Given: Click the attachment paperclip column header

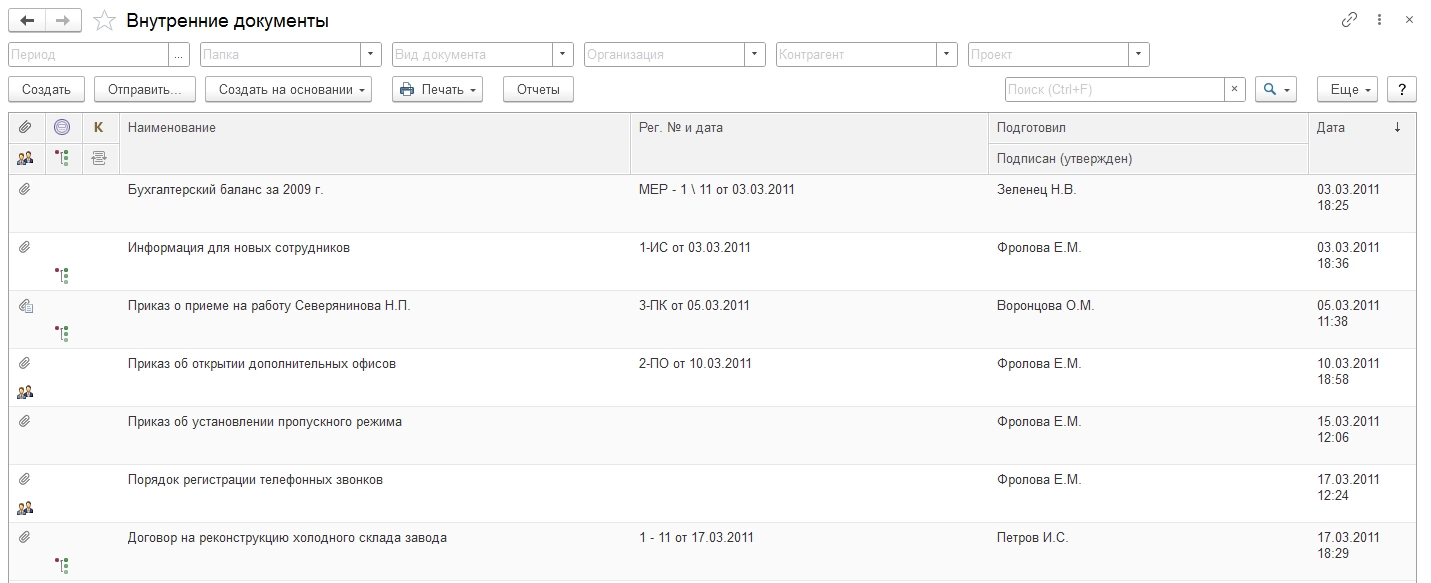Looking at the screenshot, I should (26, 127).
